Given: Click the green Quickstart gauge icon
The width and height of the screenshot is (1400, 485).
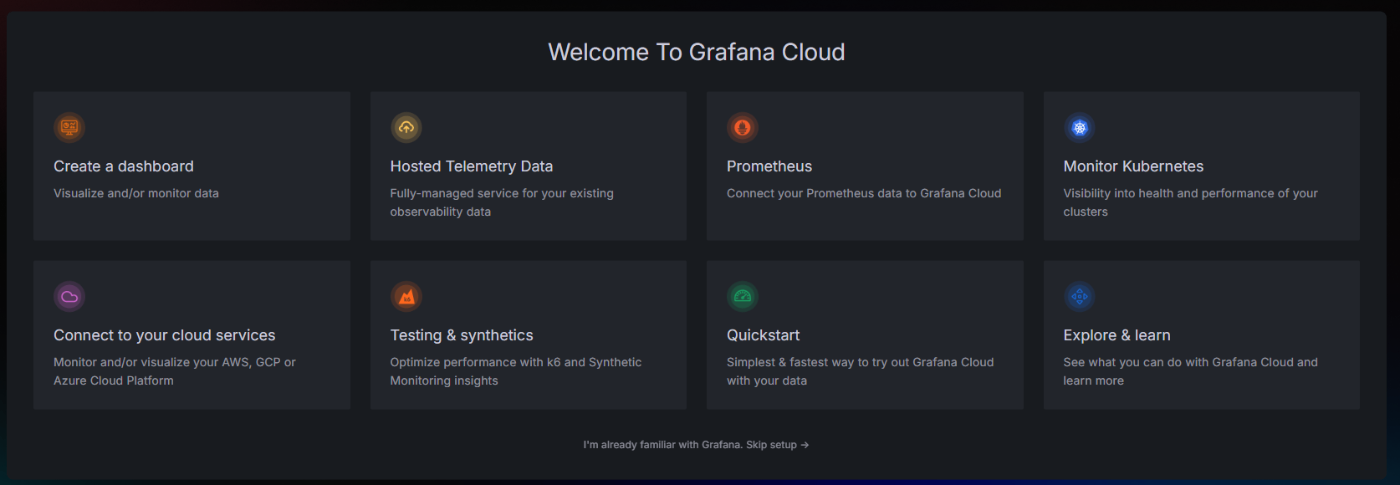Looking at the screenshot, I should (742, 296).
